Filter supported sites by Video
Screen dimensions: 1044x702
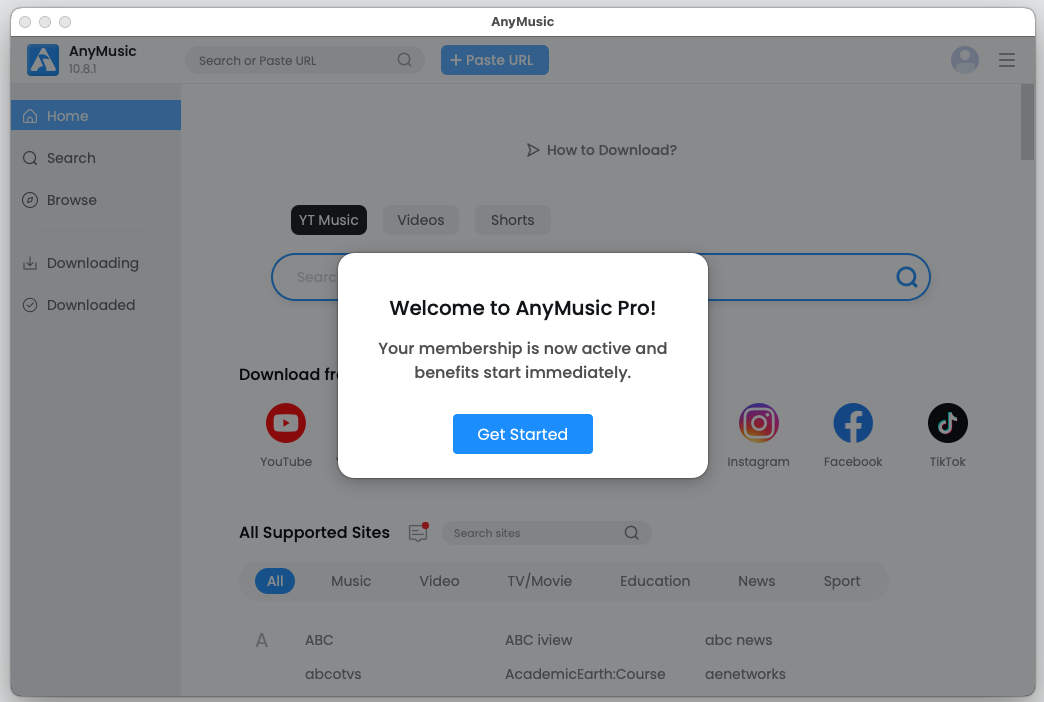439,581
